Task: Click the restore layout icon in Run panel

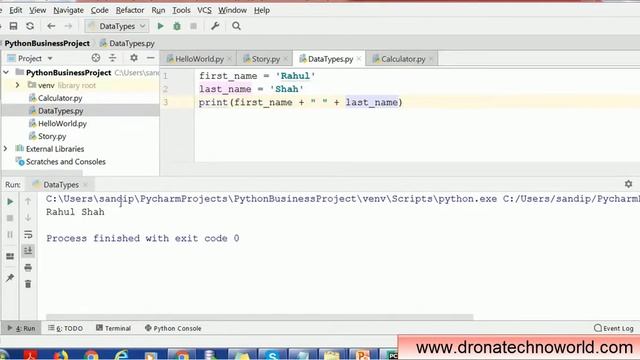Action: pyautogui.click(x=10, y=256)
